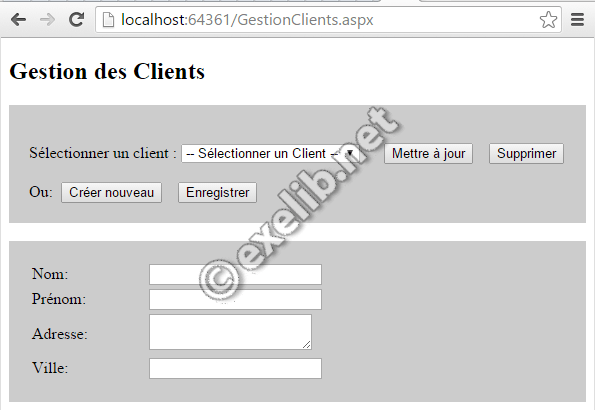
Task: Click the Mettre à jour button
Action: [x=428, y=154]
